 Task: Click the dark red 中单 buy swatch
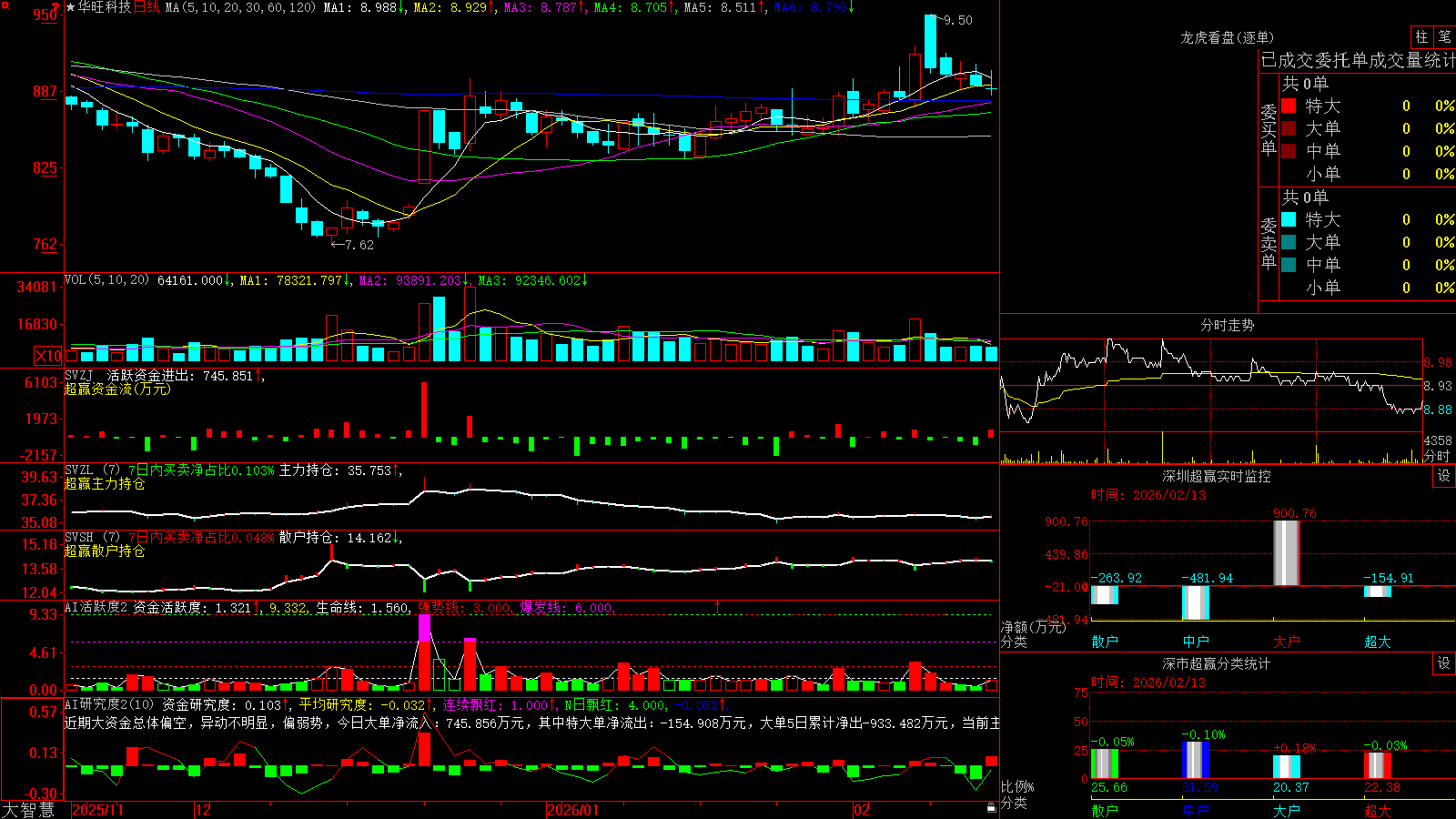click(x=1289, y=151)
